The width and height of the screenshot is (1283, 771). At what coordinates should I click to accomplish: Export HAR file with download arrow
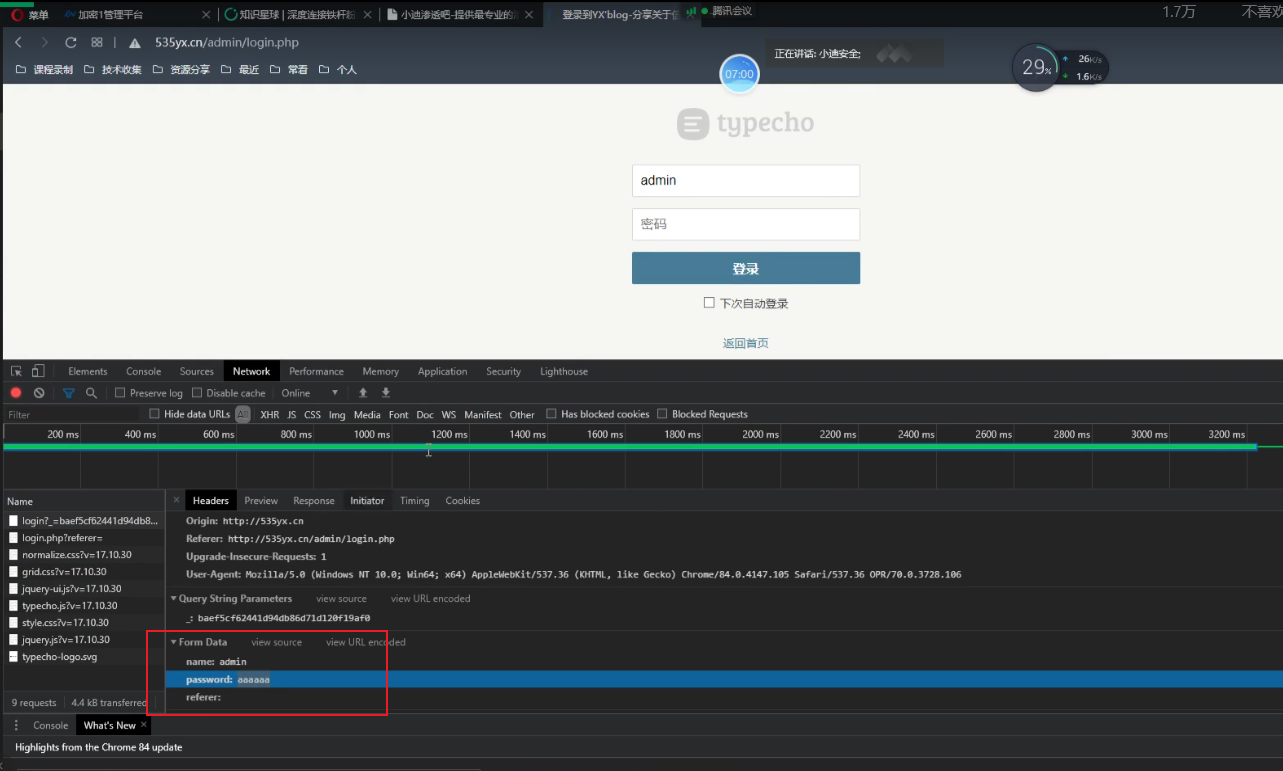point(386,393)
